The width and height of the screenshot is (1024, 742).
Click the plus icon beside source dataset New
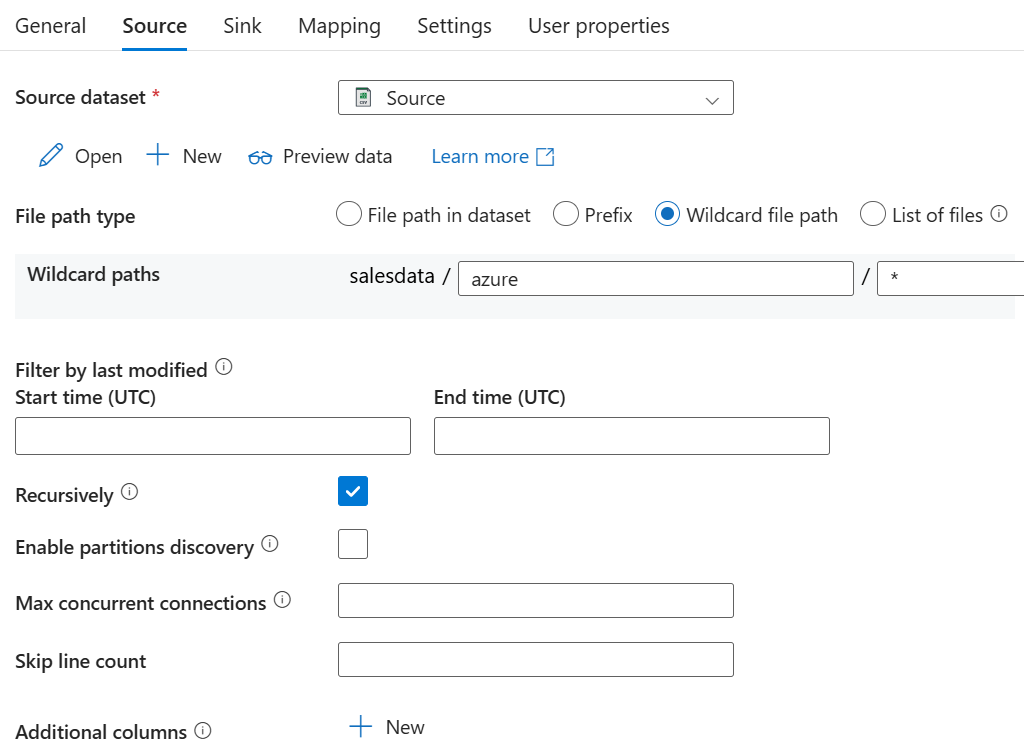(x=158, y=155)
